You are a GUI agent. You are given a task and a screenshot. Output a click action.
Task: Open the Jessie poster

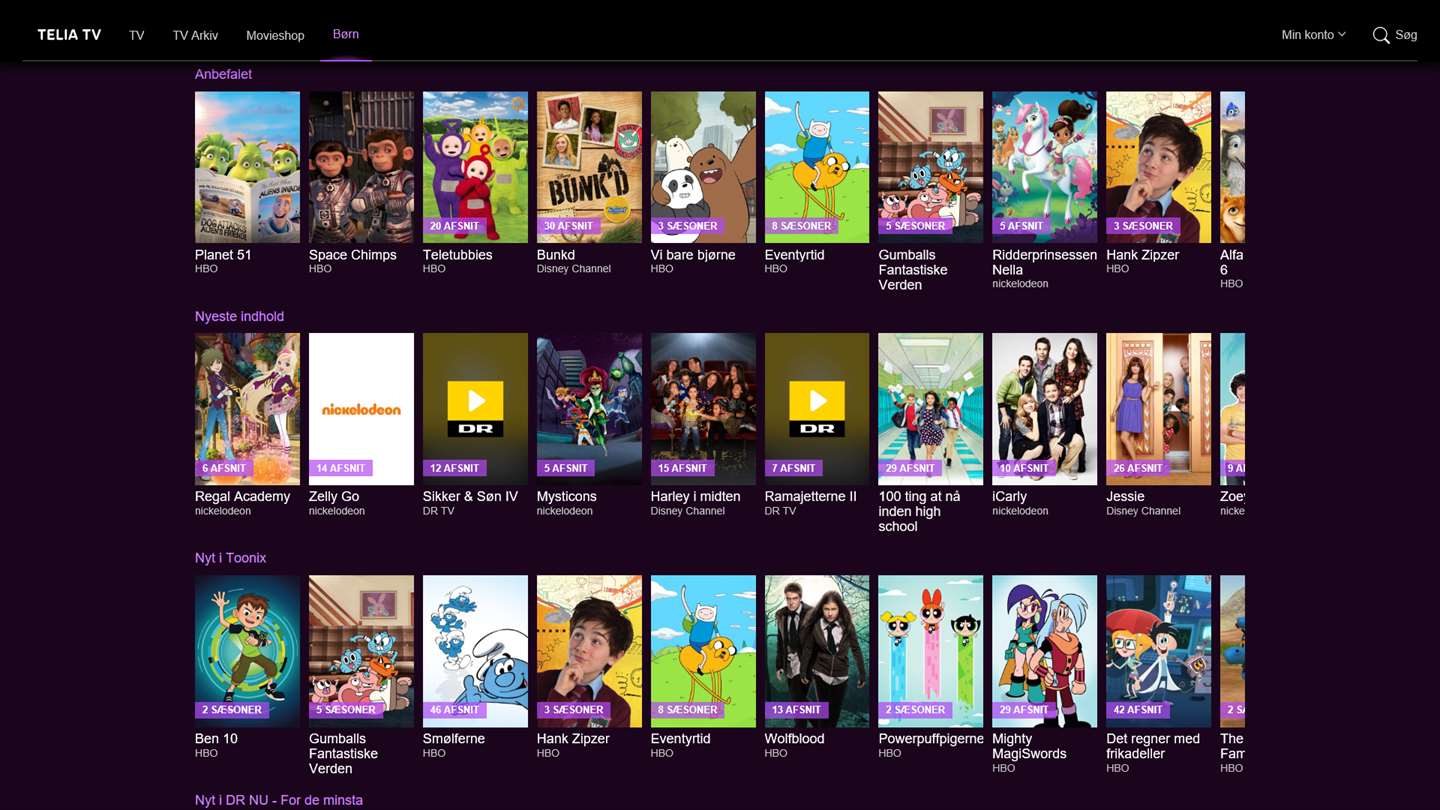pos(1159,409)
